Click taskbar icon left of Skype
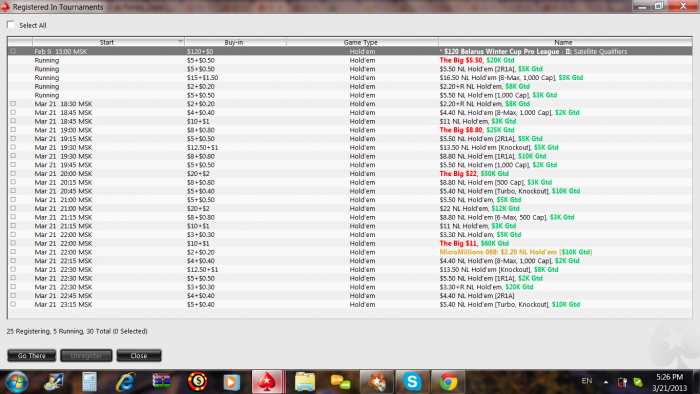Viewport: 700px width, 394px height. [377, 382]
